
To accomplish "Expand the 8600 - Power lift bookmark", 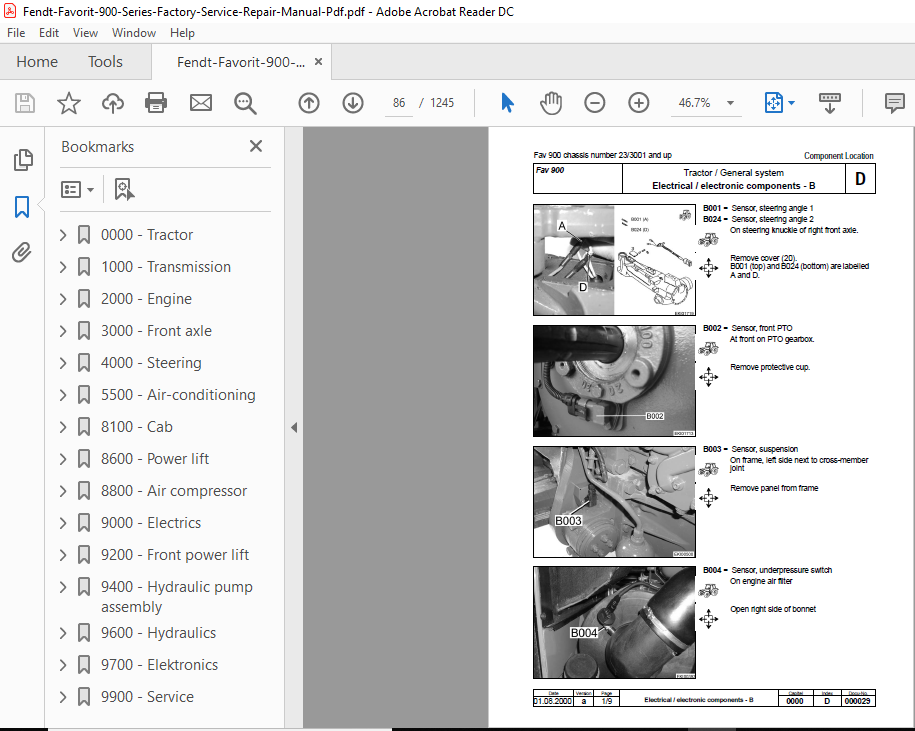I will tap(63, 459).
